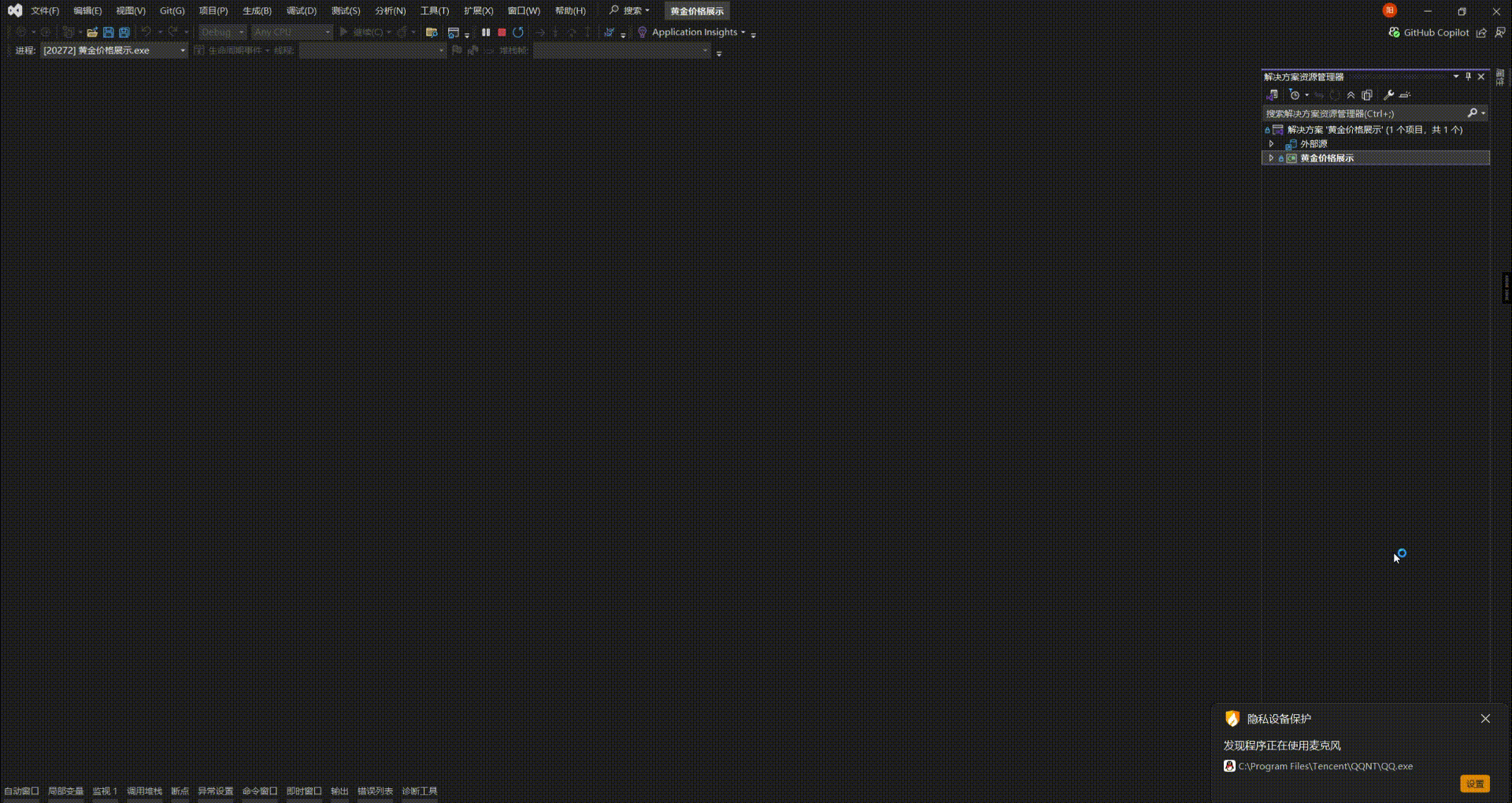
Task: Toggle Show All Files in Solution Explorer
Action: [x=1367, y=94]
